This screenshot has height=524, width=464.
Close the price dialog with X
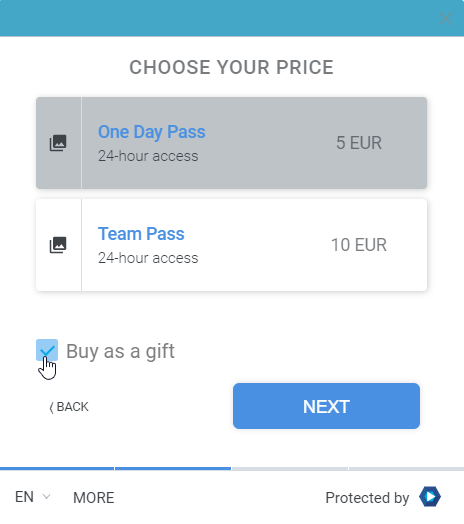click(x=446, y=19)
